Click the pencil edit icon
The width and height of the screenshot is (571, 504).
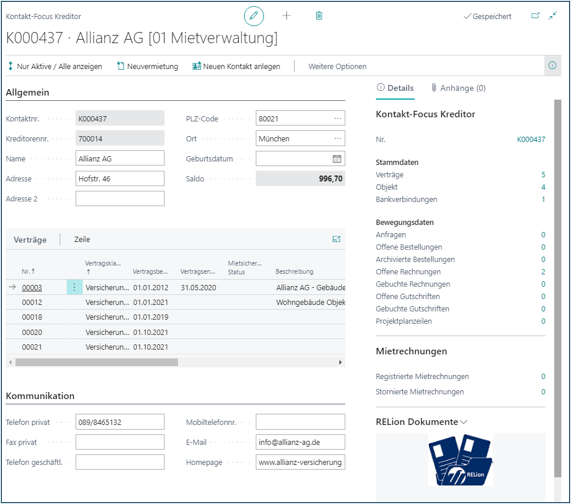pos(253,16)
